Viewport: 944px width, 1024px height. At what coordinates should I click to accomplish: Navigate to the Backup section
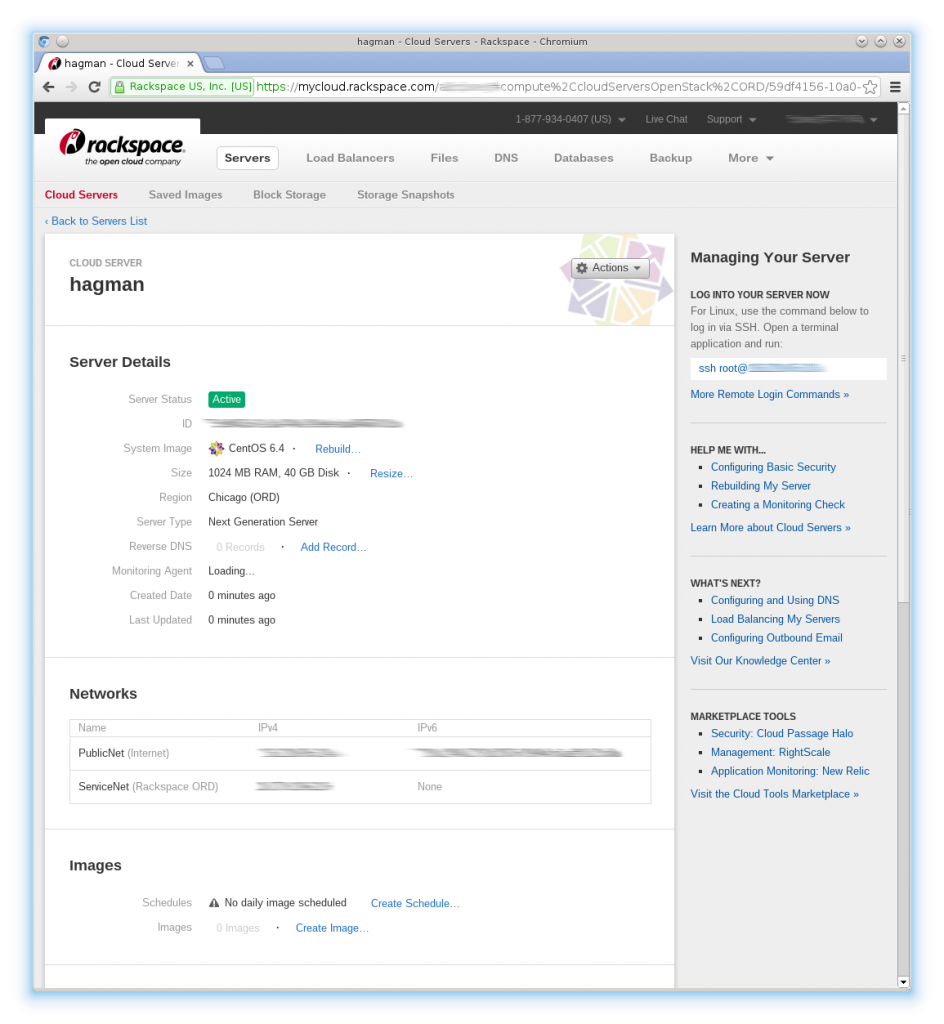tap(670, 158)
